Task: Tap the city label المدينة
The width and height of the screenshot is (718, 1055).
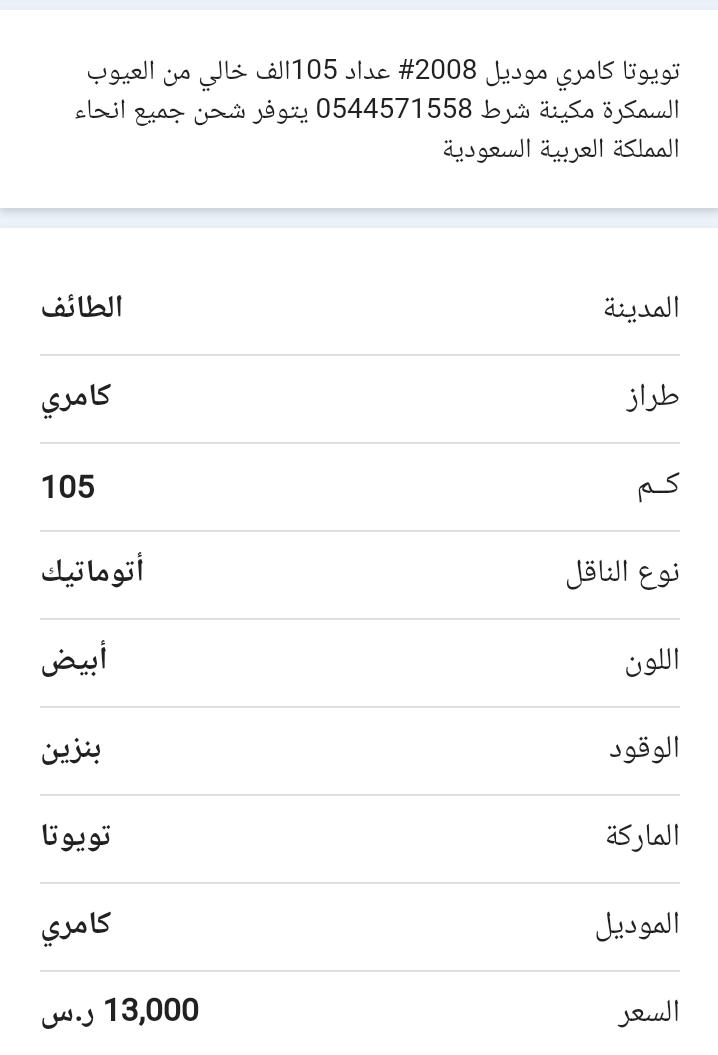Action: (641, 308)
